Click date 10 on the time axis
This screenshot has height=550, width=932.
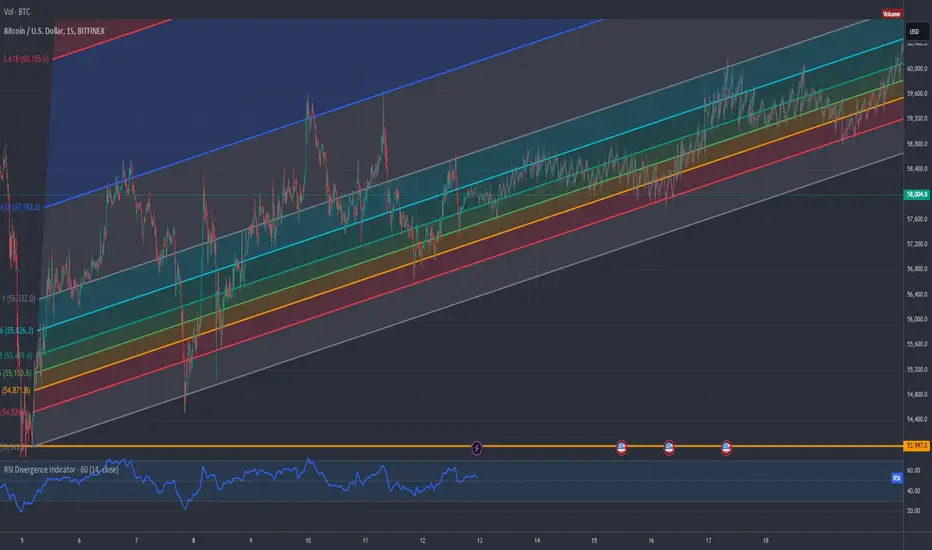pyautogui.click(x=308, y=540)
